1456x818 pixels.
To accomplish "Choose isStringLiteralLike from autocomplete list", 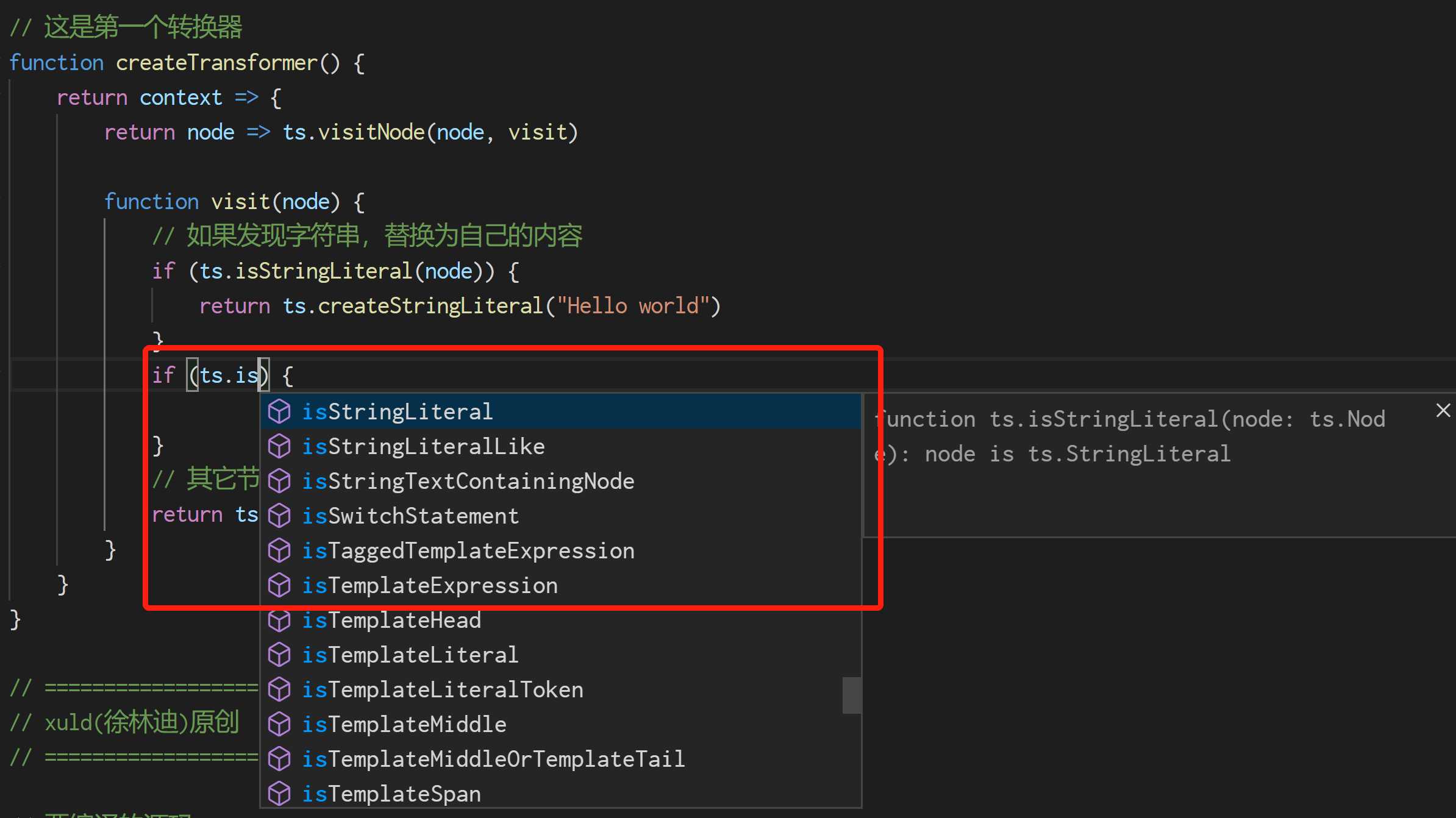I will pyautogui.click(x=561, y=446).
